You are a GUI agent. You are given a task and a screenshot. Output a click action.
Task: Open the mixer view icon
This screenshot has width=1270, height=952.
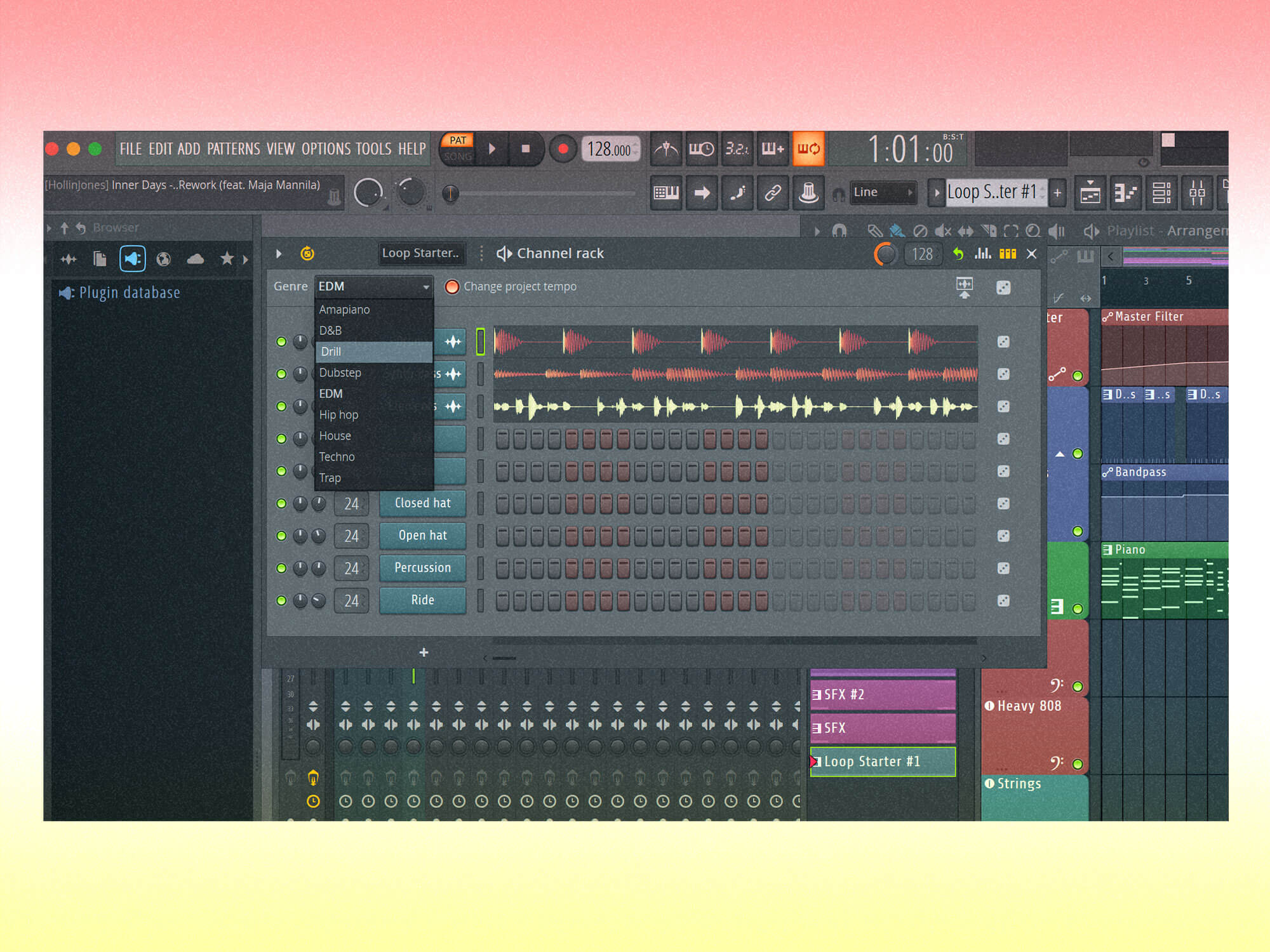click(1197, 192)
